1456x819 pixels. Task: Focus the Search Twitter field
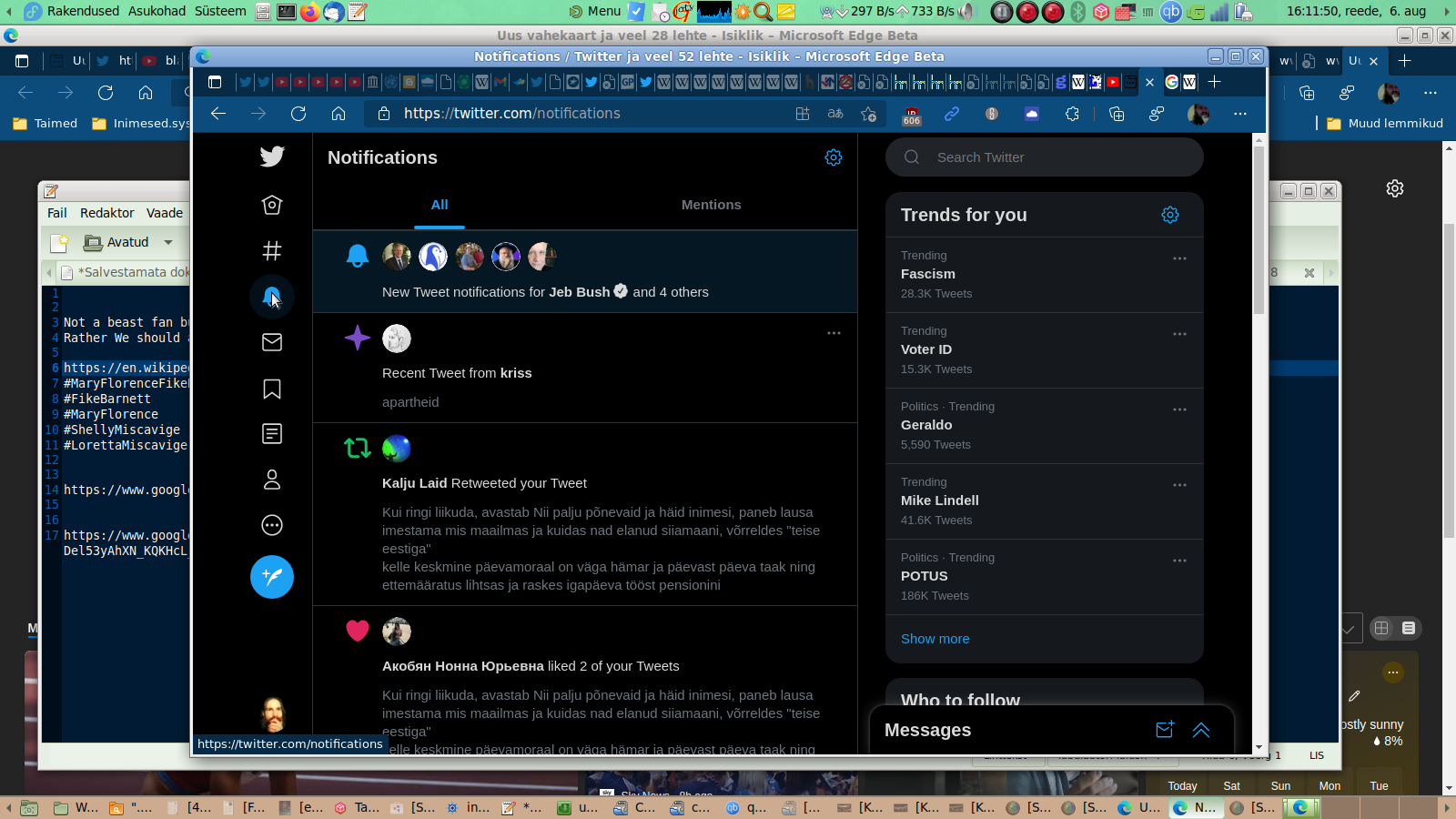point(1045,157)
